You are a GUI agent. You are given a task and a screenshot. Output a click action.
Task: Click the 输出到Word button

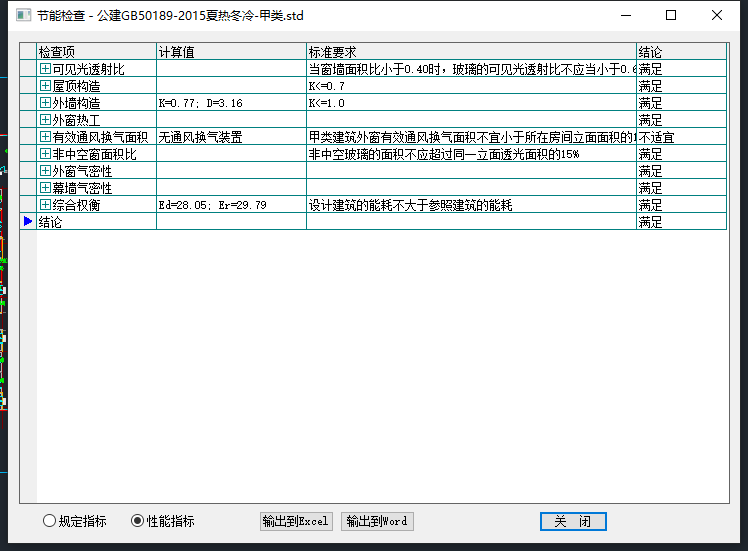[x=377, y=521]
